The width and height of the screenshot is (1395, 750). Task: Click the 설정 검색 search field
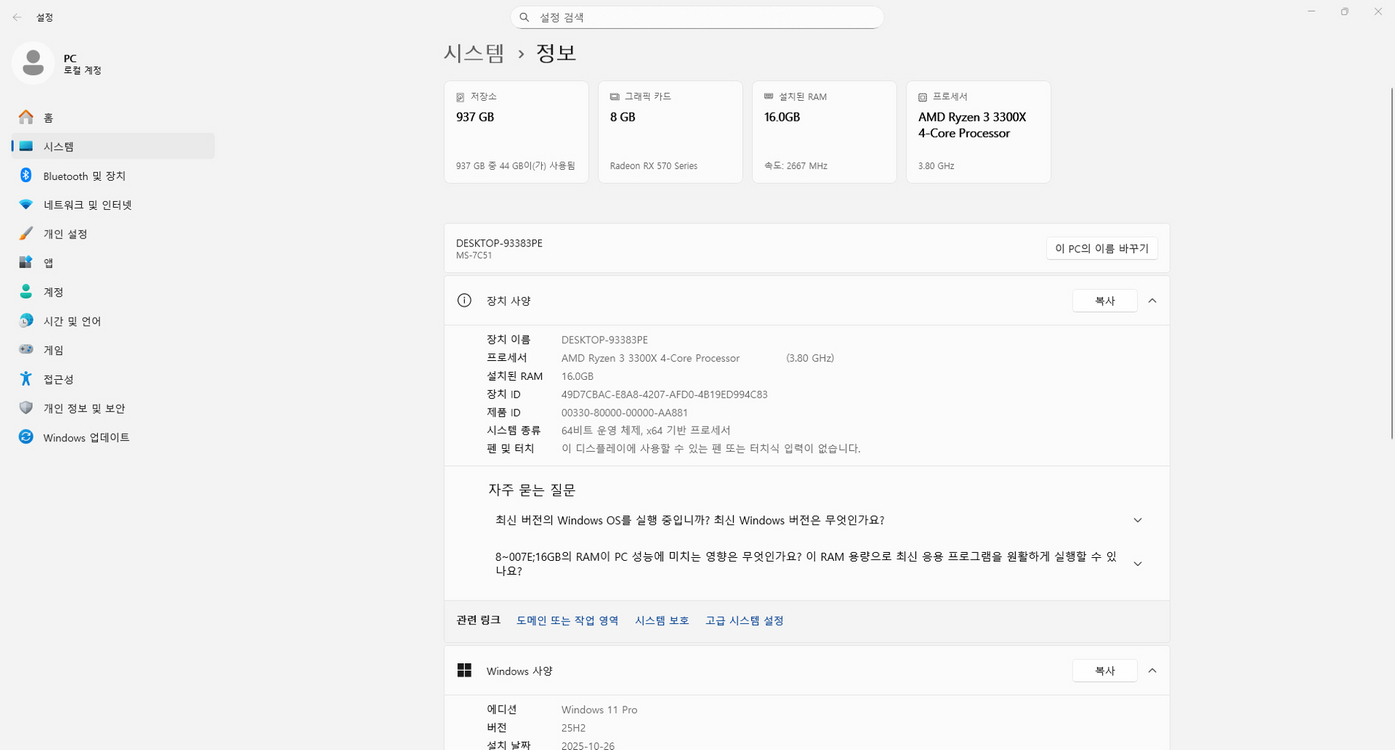(x=697, y=17)
